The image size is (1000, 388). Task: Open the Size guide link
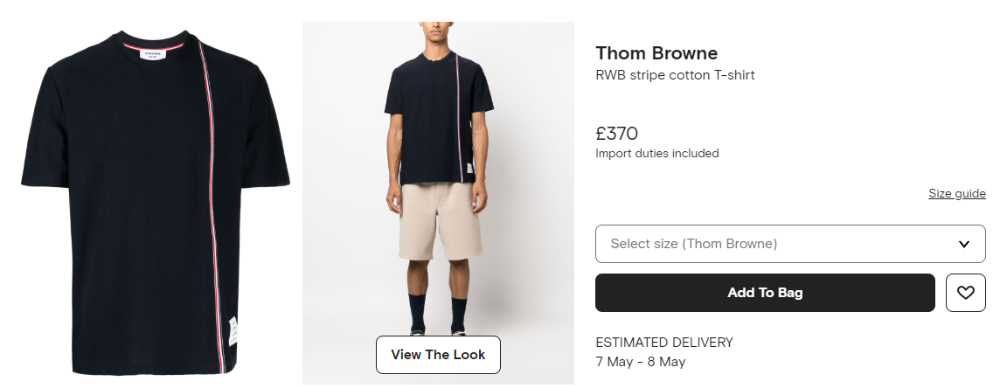click(957, 193)
